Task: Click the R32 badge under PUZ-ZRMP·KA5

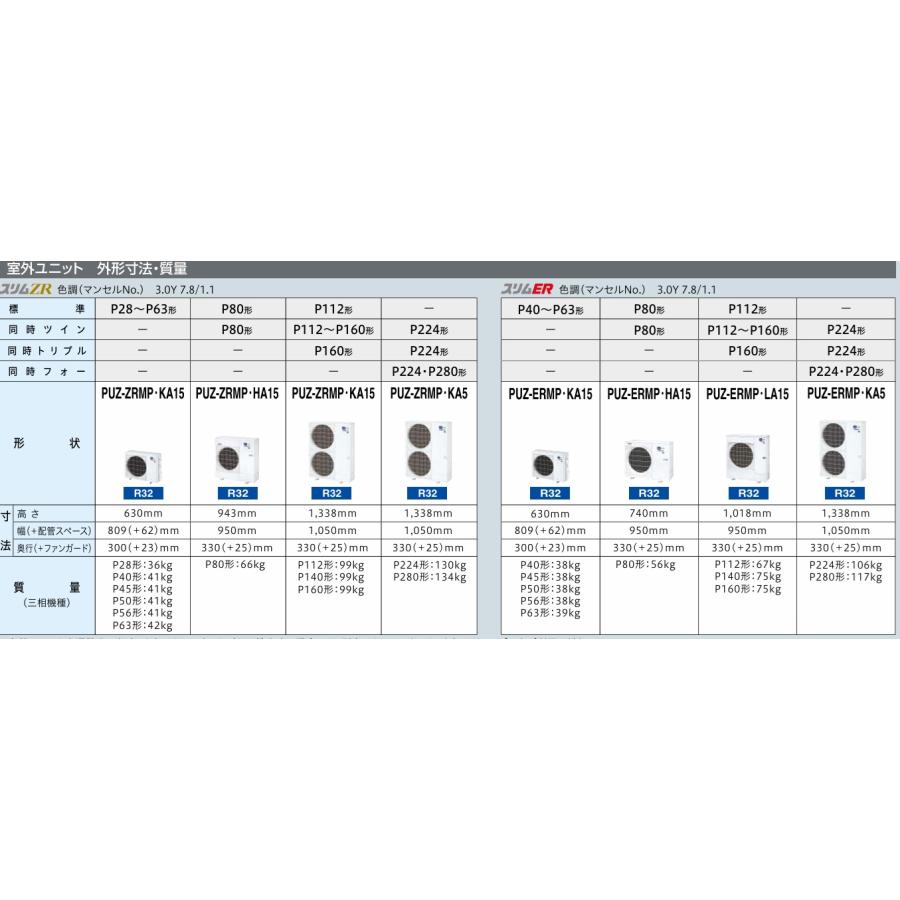Action: coord(427,493)
